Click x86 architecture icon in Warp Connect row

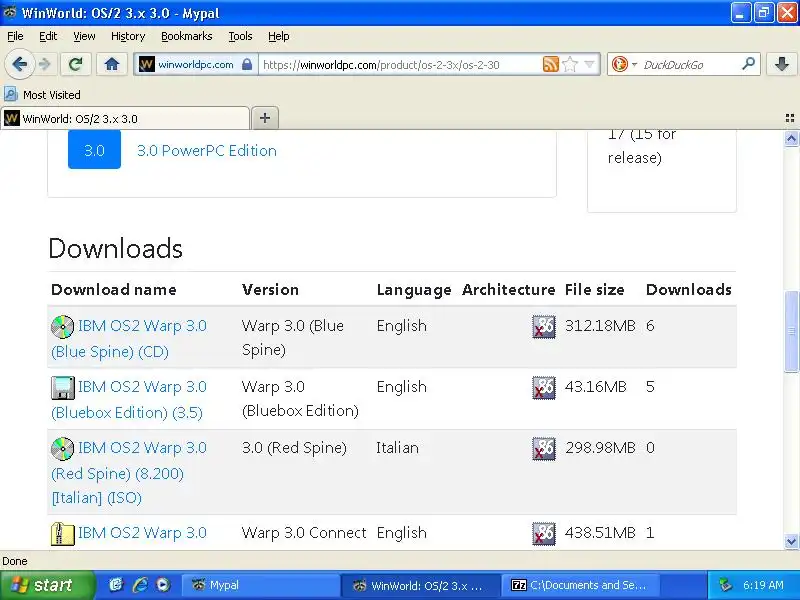point(544,534)
